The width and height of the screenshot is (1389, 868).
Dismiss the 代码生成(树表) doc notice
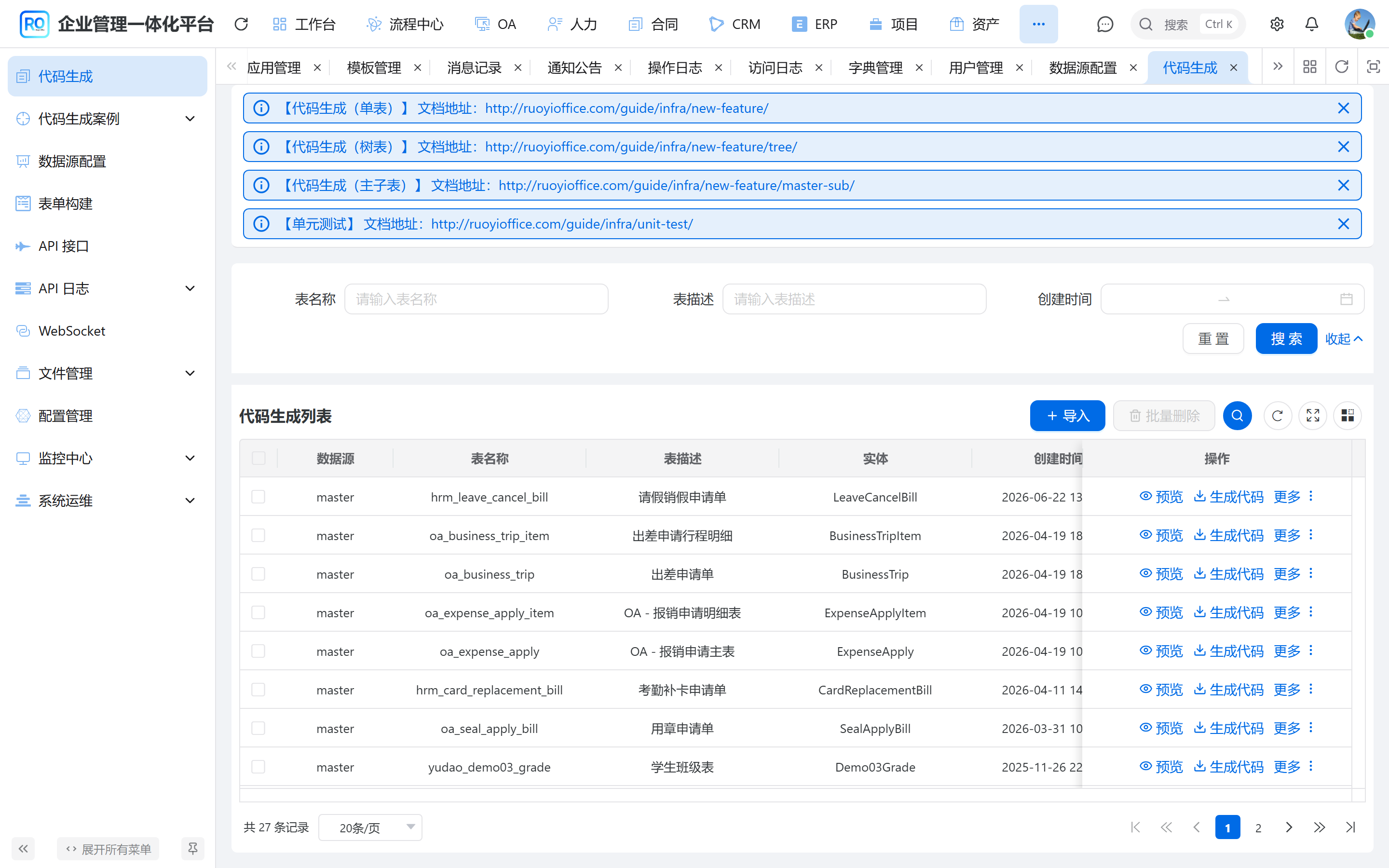click(1343, 147)
